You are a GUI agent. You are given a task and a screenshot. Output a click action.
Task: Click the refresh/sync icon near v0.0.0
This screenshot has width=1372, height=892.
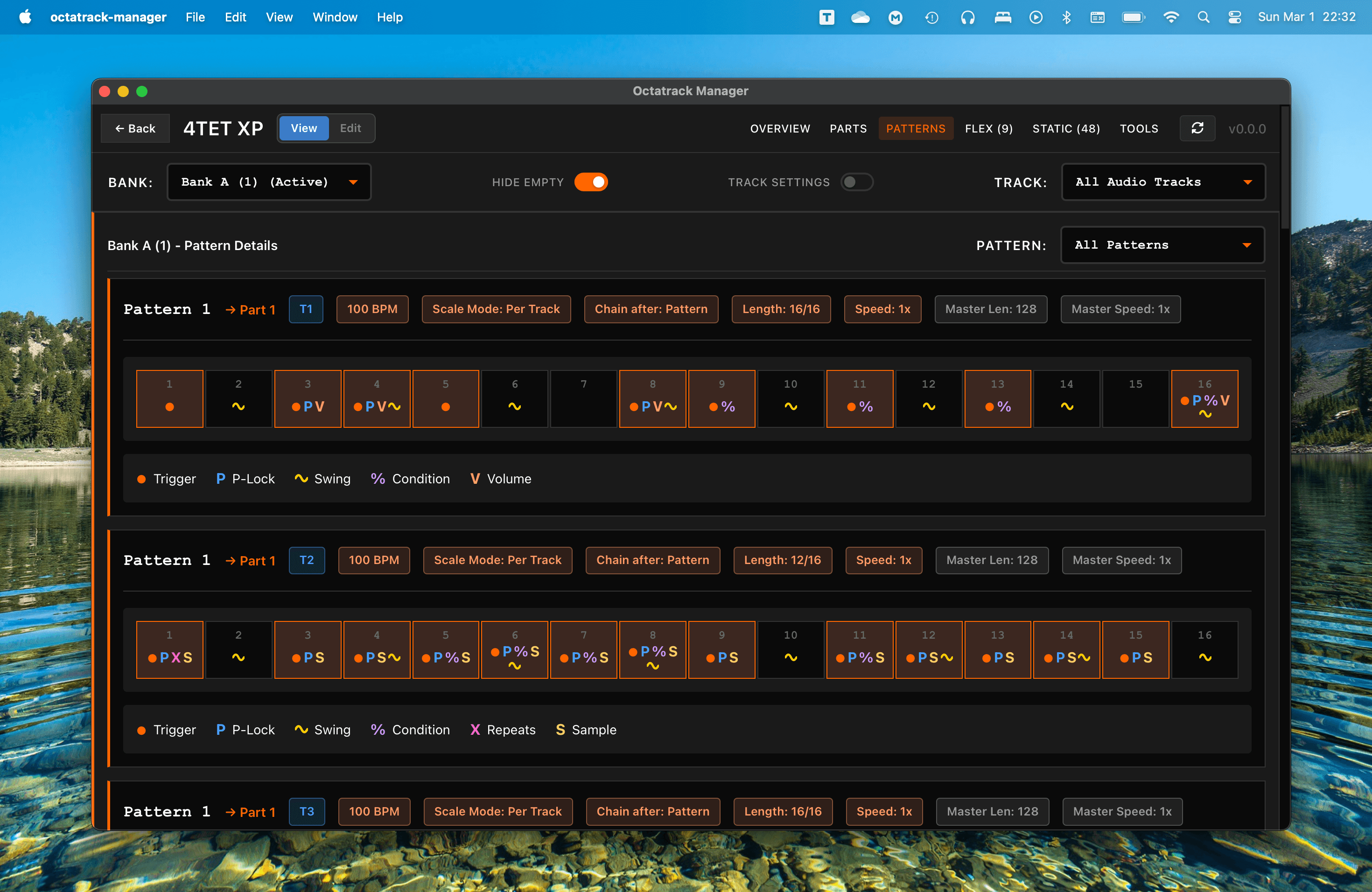(1197, 128)
